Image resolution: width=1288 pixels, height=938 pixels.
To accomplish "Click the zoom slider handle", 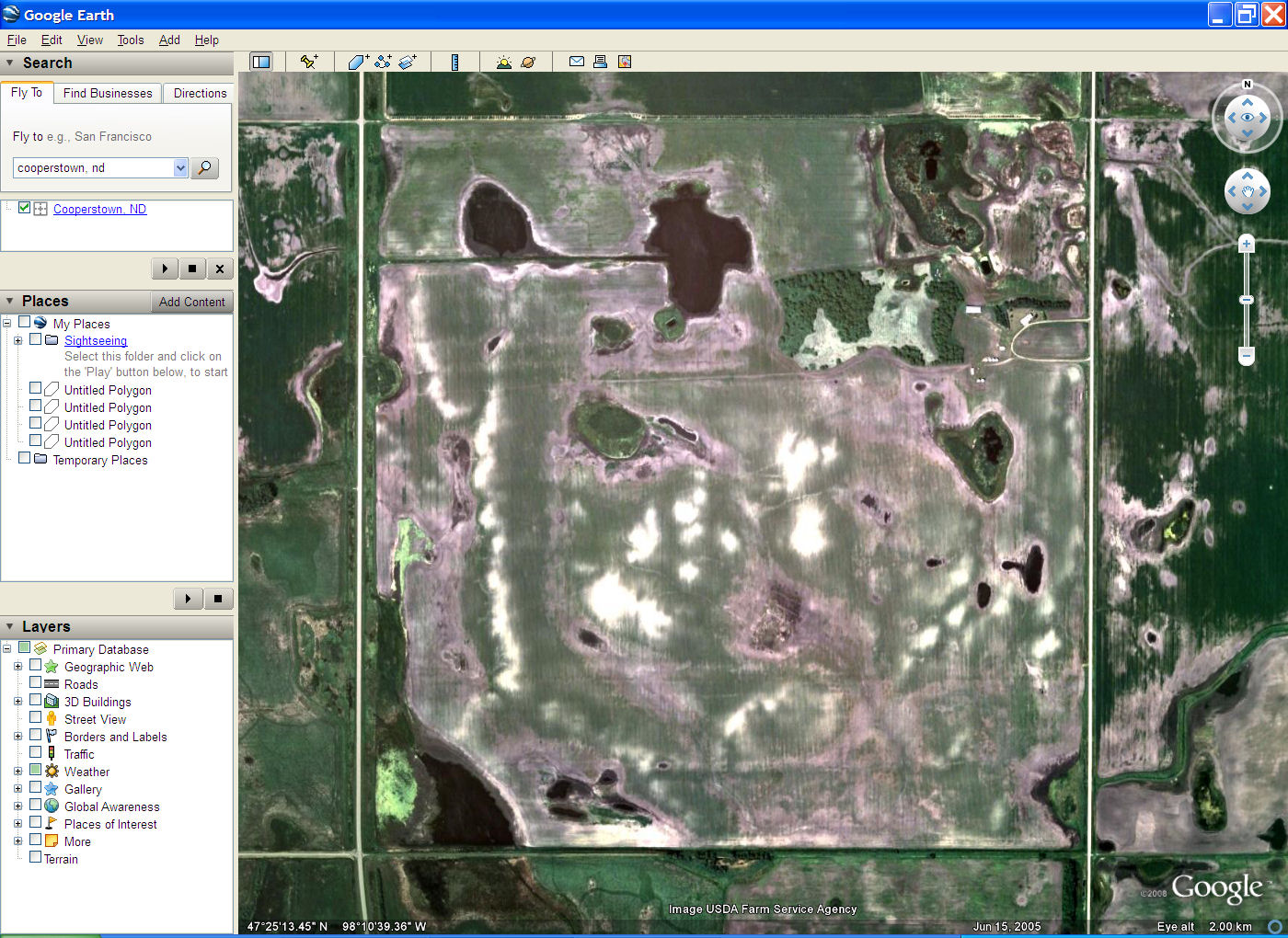I will 1247,300.
